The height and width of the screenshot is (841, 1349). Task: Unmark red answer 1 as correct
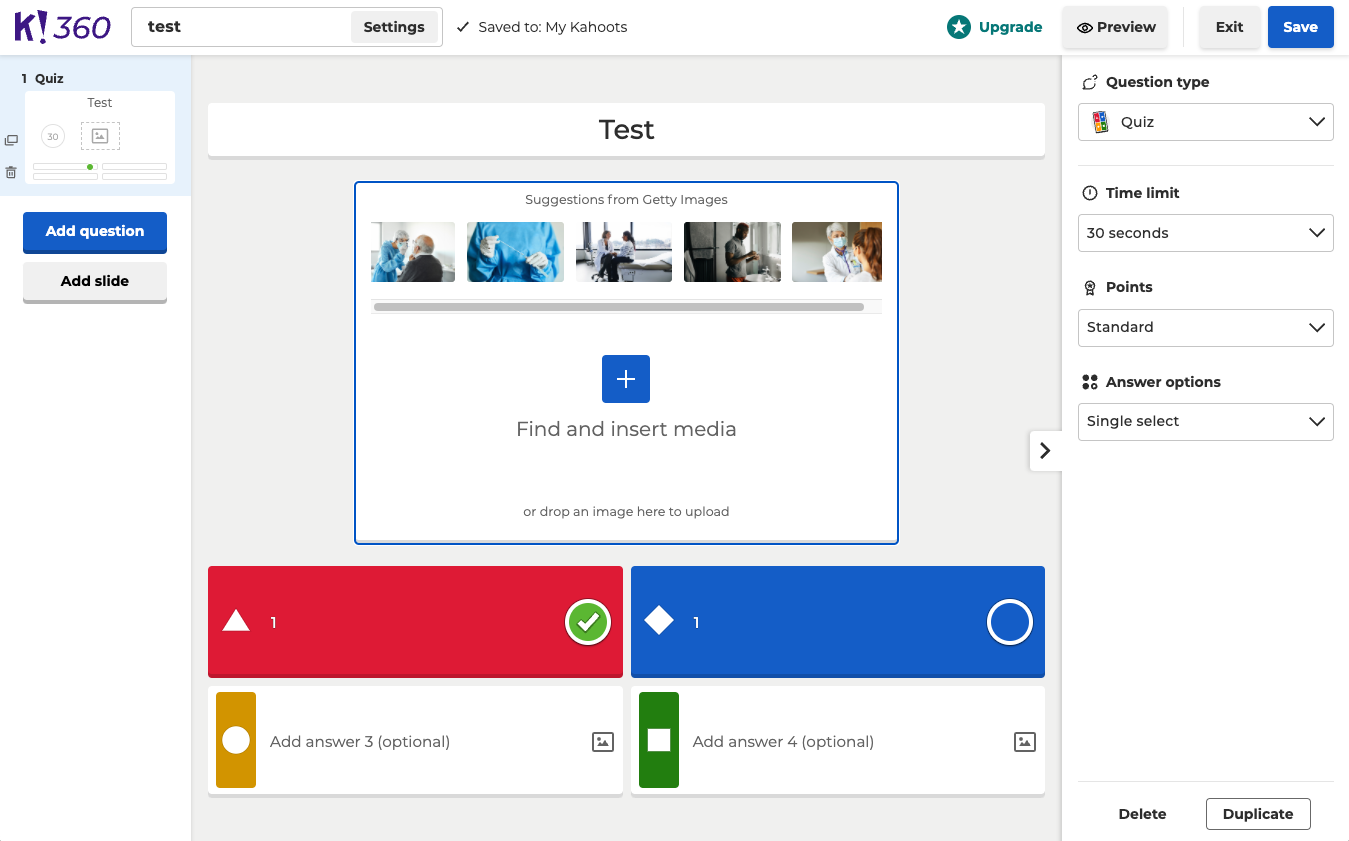coord(588,622)
